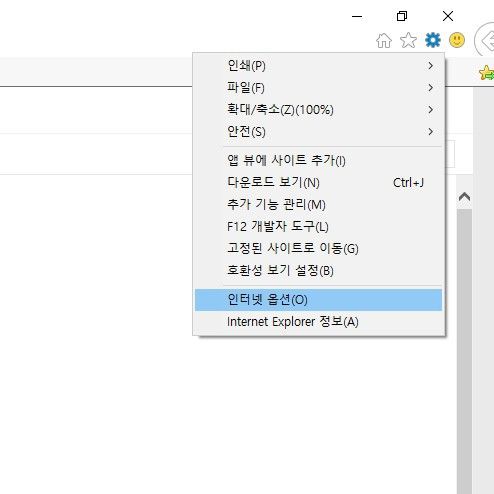Minimize the browser window
This screenshot has height=494, width=494.
357,16
